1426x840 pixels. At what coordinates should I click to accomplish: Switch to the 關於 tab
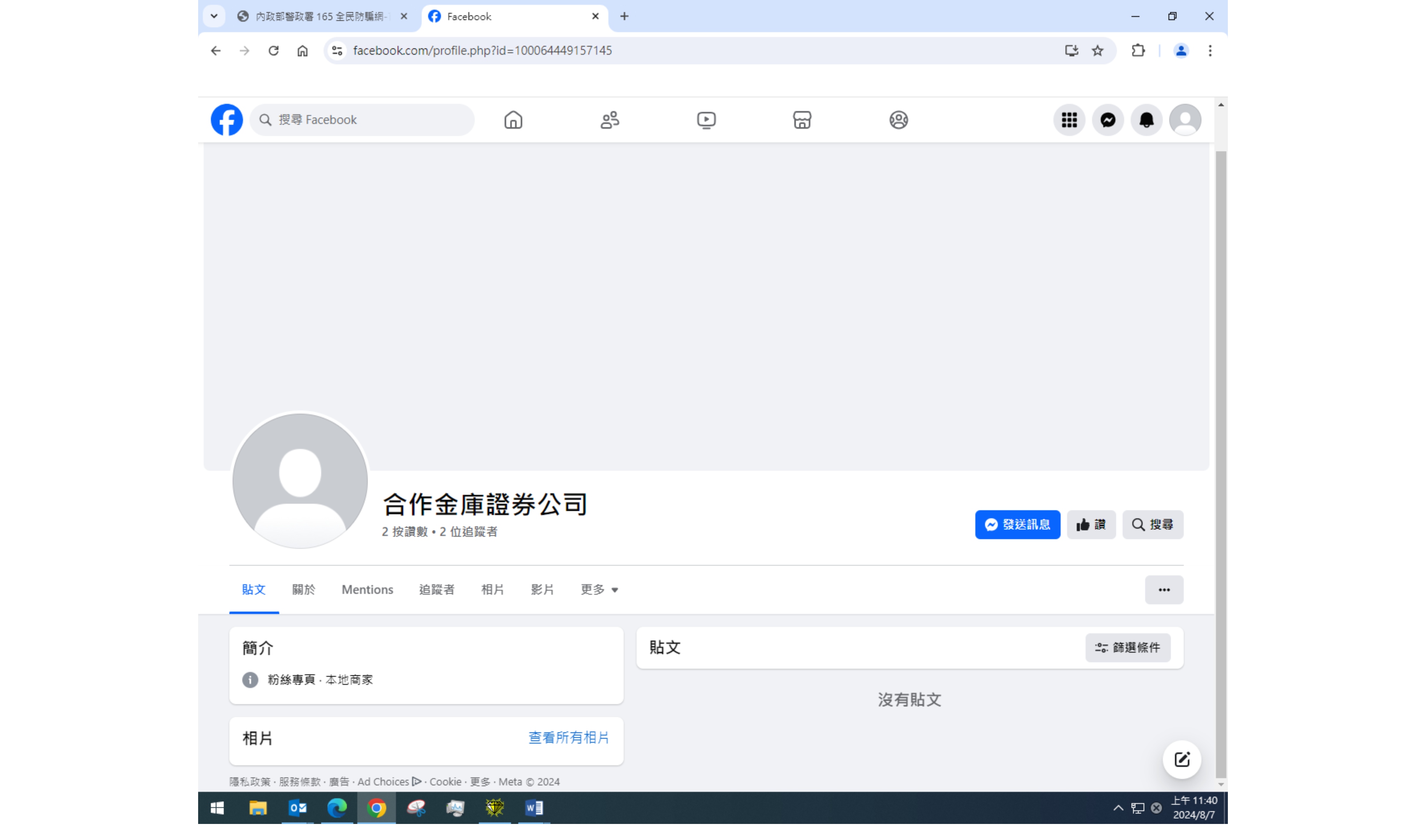pyautogui.click(x=303, y=590)
